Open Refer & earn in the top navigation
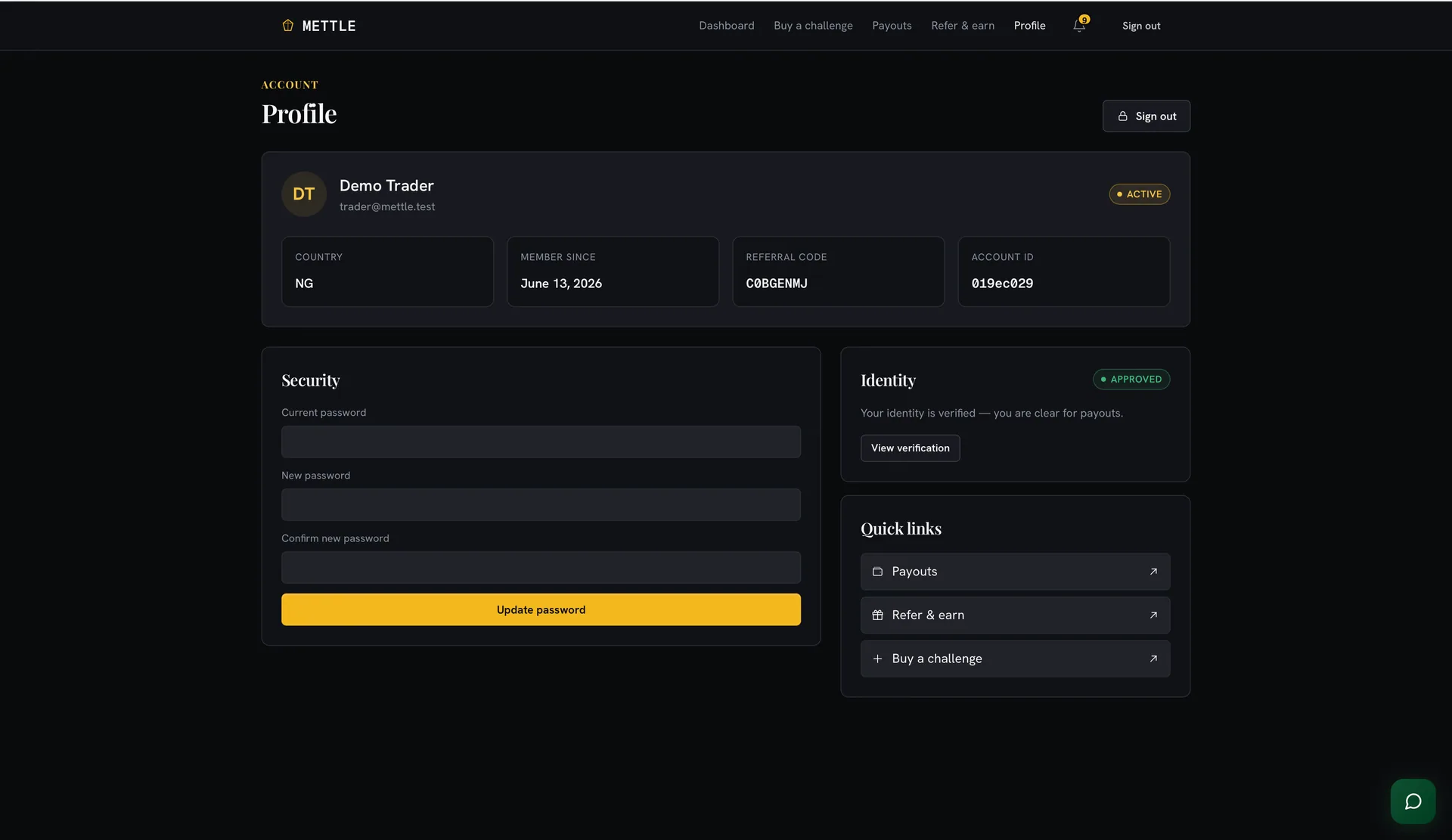1452x840 pixels. 963,26
